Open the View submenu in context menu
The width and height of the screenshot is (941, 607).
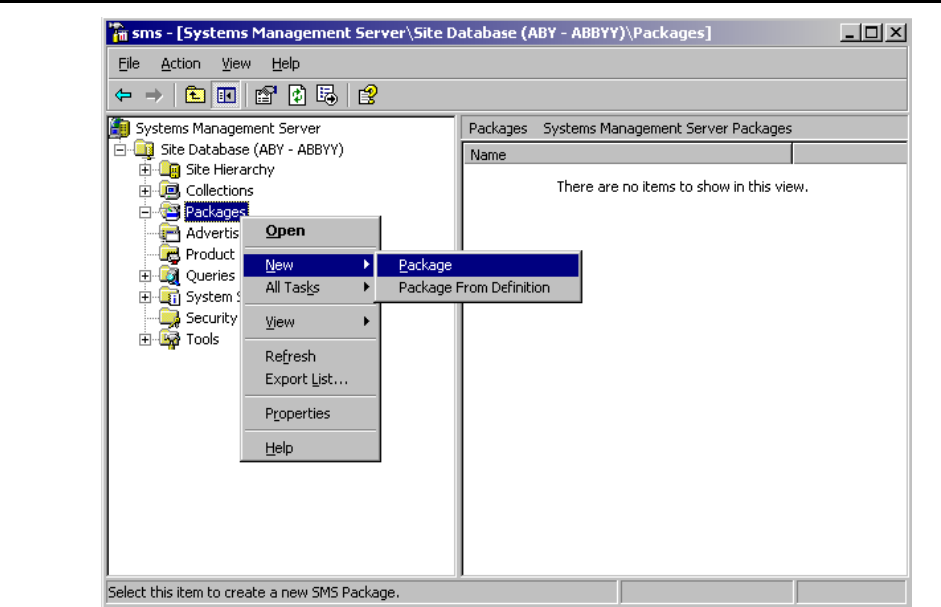tap(310, 322)
